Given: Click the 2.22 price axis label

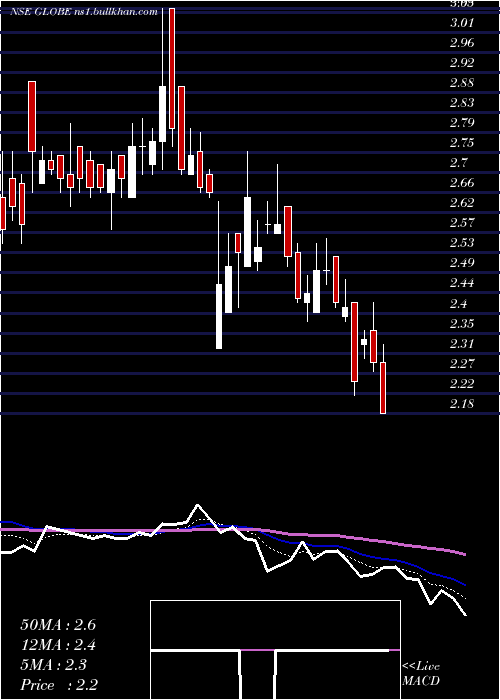Looking at the screenshot, I should pos(462,384).
